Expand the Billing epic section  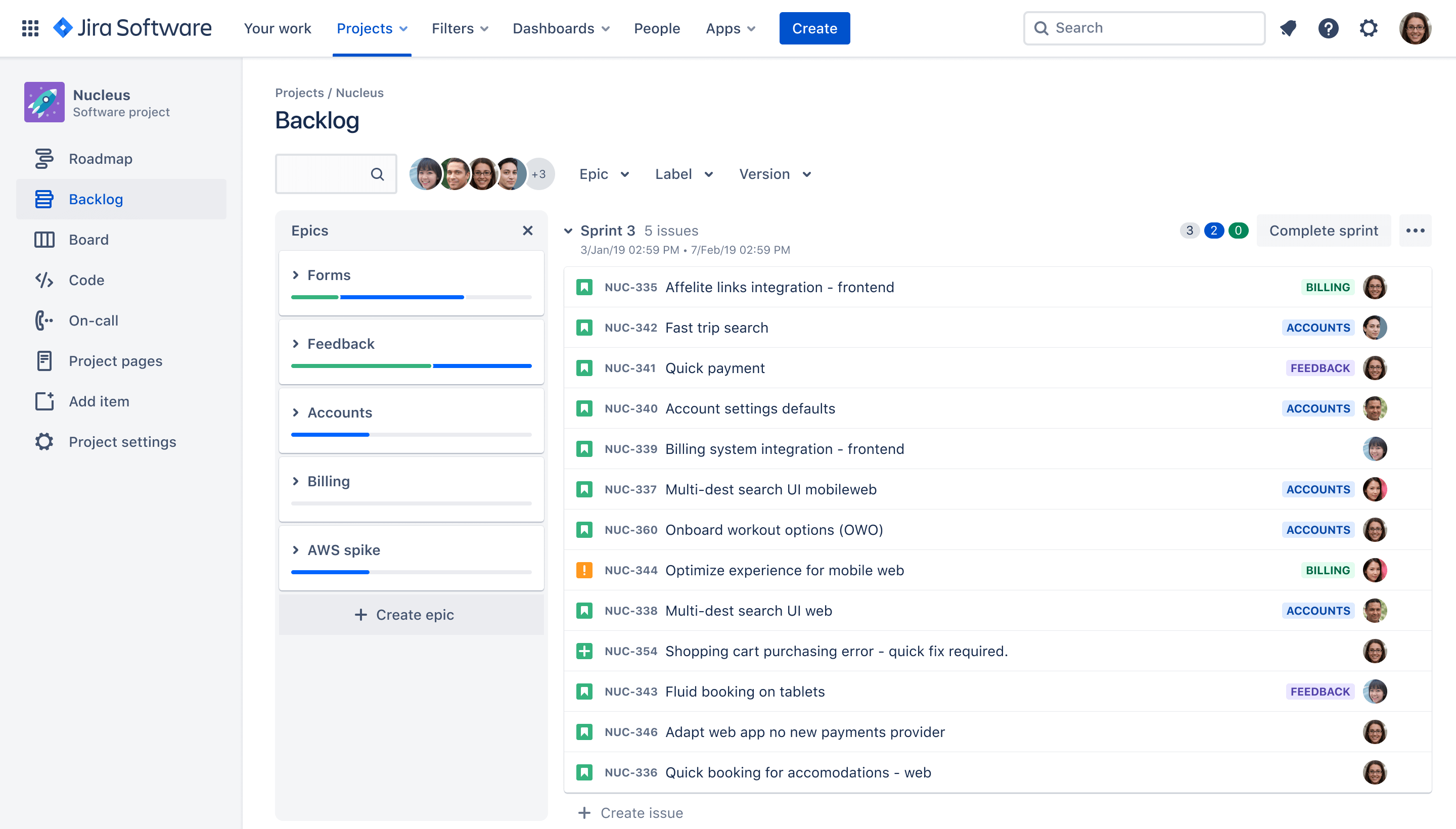[x=296, y=481]
